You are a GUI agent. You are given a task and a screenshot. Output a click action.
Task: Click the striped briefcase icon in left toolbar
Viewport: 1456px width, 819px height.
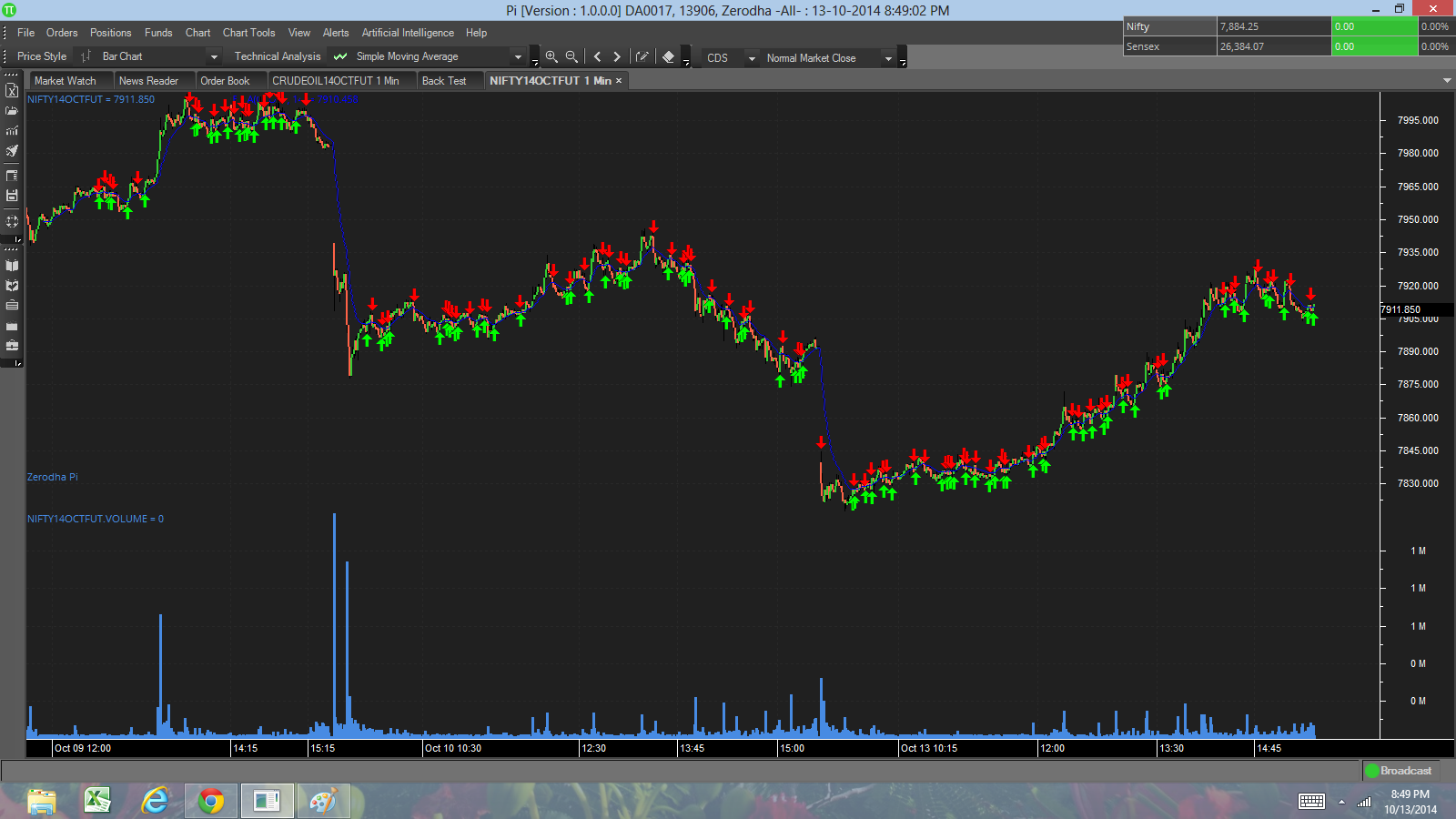[x=12, y=306]
